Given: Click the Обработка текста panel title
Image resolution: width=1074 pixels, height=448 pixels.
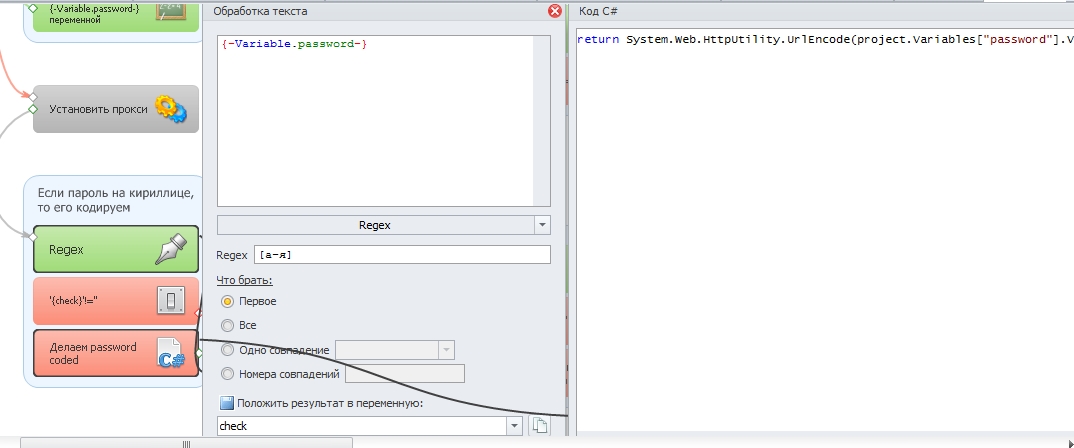Looking at the screenshot, I should point(260,12).
